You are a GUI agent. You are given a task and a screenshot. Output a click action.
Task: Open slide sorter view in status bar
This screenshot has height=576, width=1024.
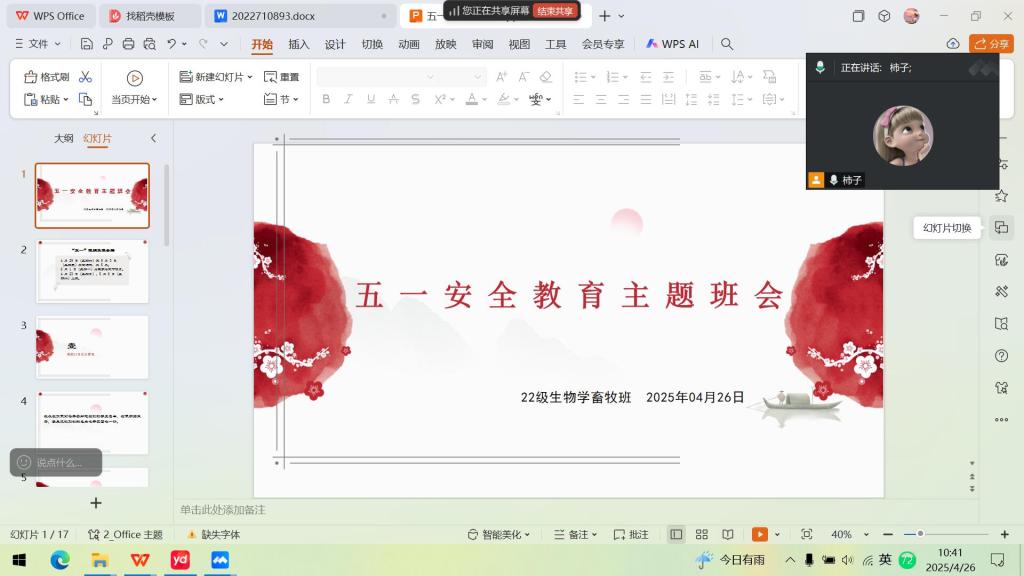point(702,535)
